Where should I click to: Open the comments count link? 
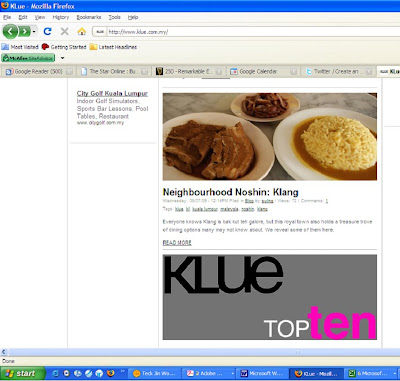click(x=327, y=201)
